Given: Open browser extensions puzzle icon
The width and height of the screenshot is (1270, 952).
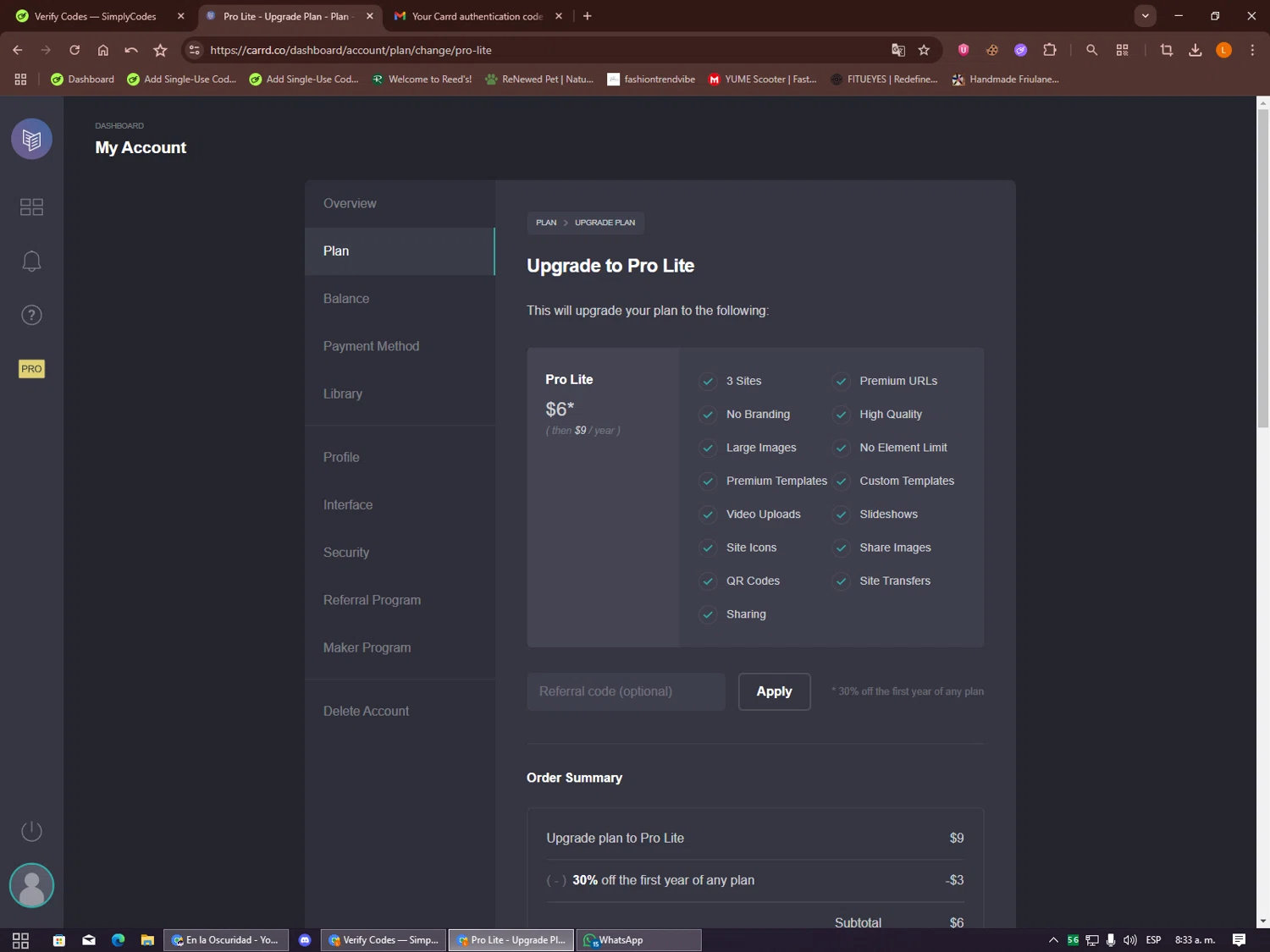Looking at the screenshot, I should pos(1050,50).
